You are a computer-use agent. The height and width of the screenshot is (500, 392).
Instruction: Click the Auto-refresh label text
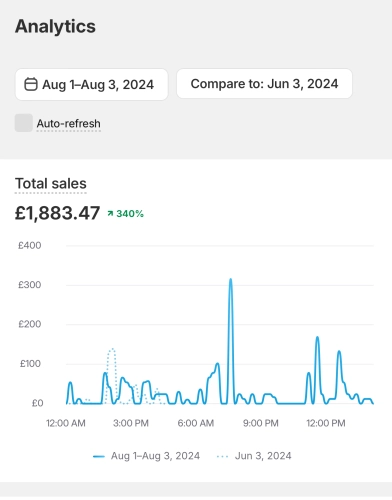coord(68,124)
